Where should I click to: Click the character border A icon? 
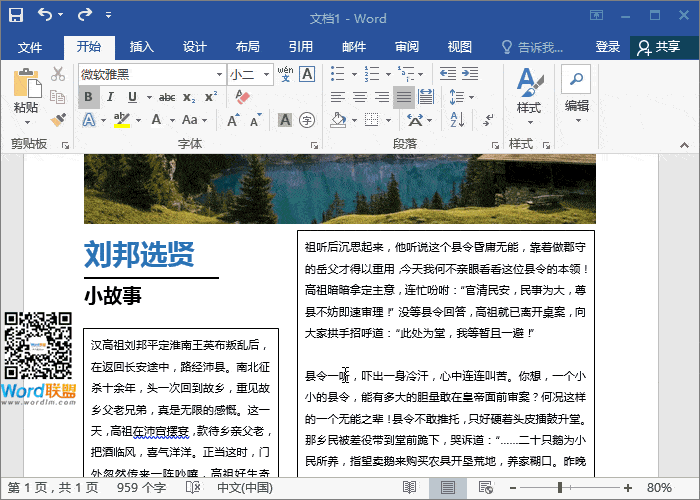pyautogui.click(x=307, y=74)
